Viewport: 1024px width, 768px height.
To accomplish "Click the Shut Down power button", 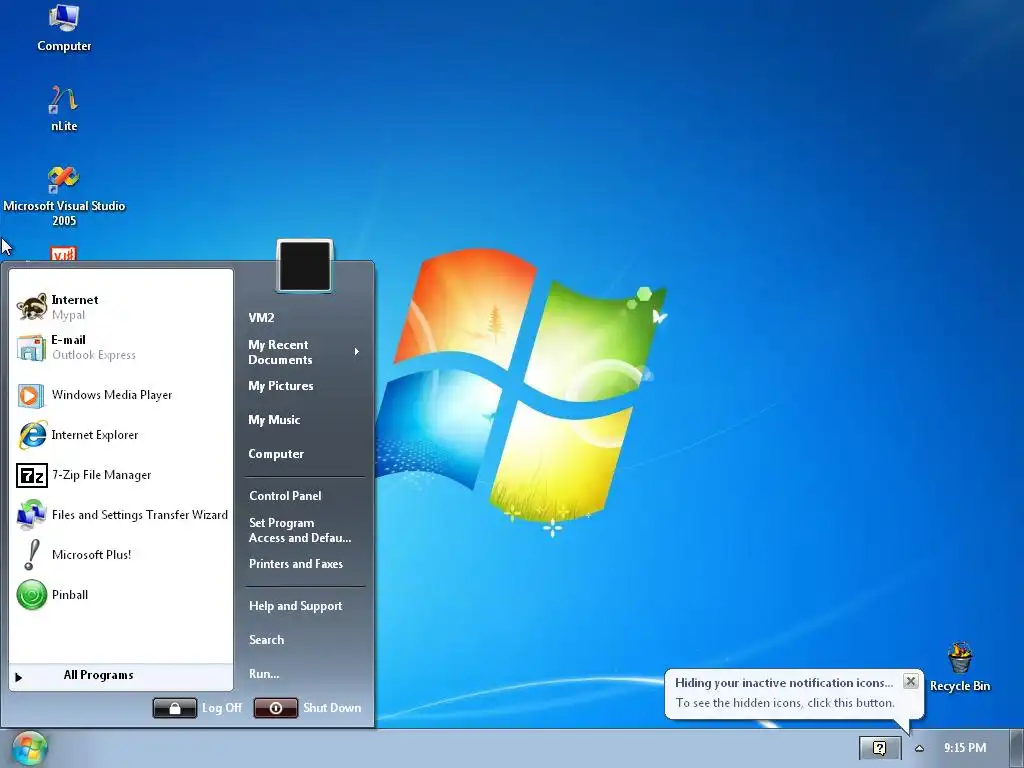I will click(x=276, y=708).
